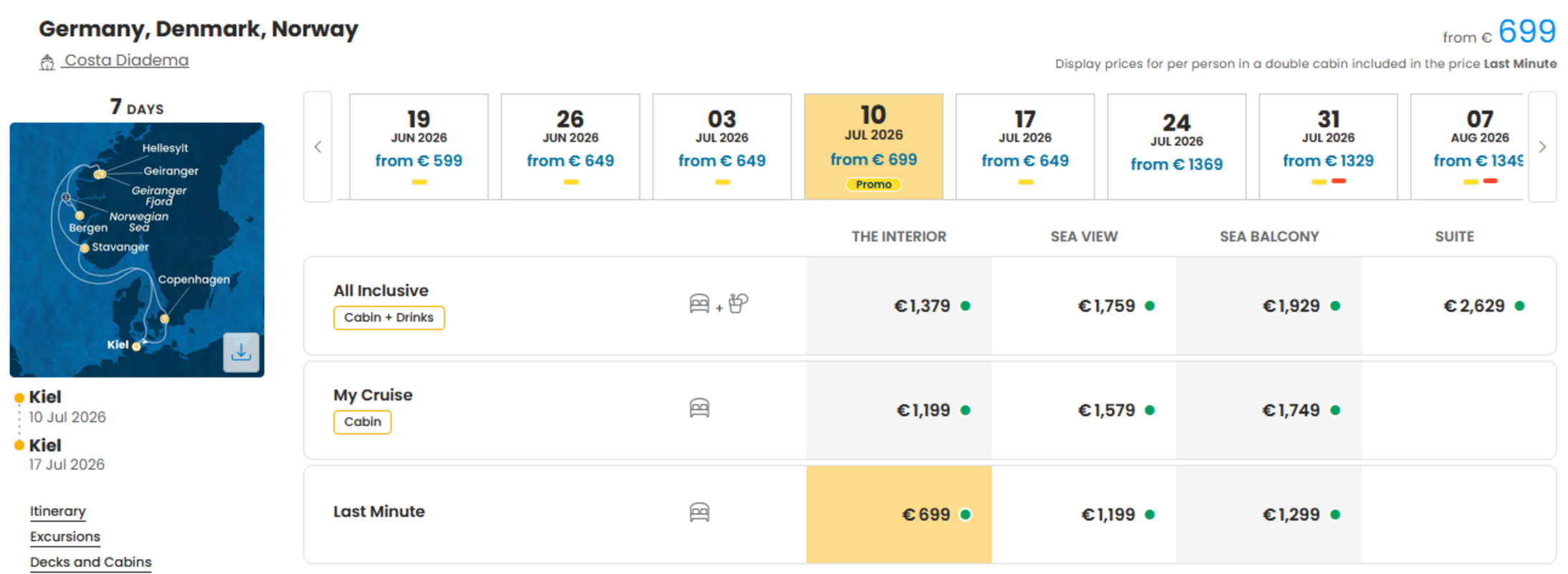Click the Cabin tag under My Cruise

pyautogui.click(x=362, y=422)
